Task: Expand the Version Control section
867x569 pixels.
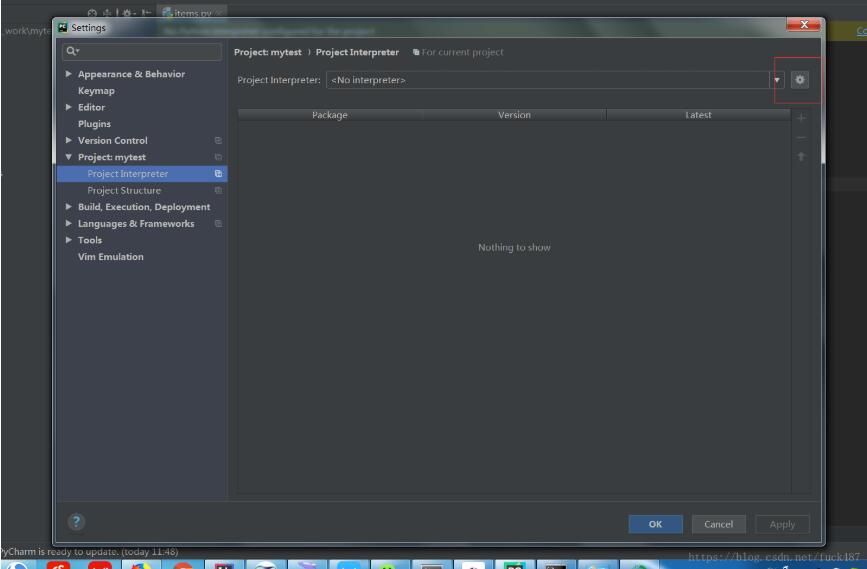Action: click(69, 140)
